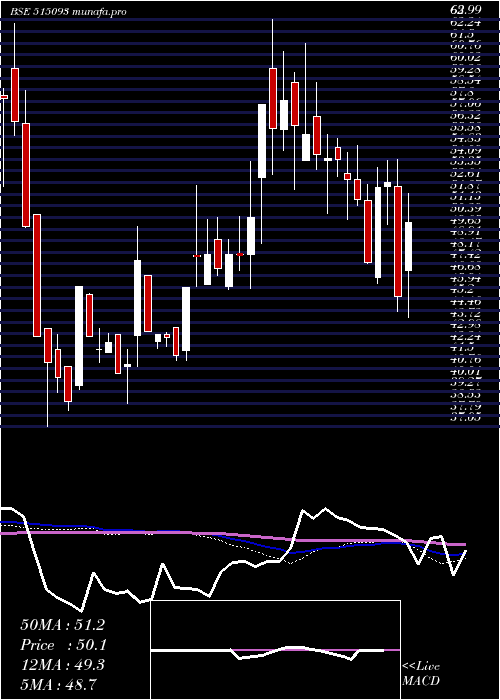Click the 5MA : 48.7 readout

click(x=58, y=684)
